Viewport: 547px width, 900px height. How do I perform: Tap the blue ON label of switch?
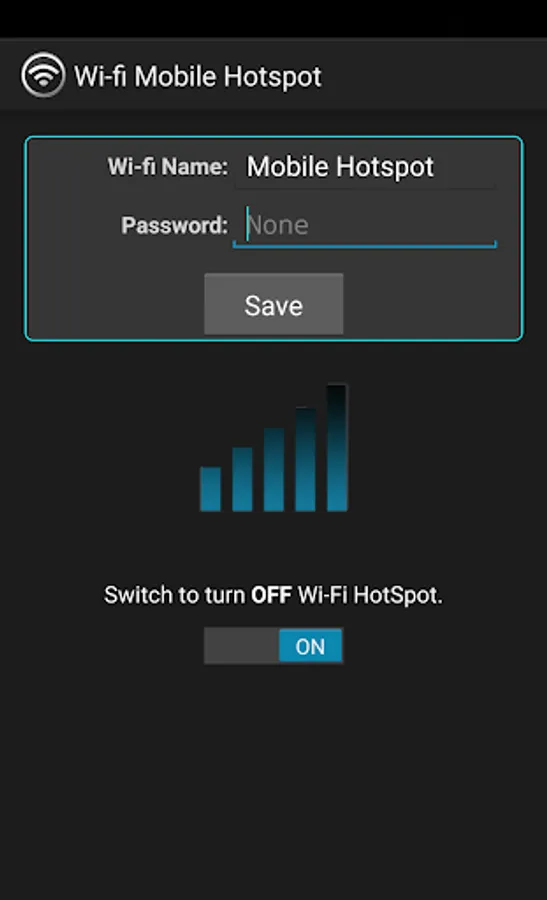coord(311,646)
